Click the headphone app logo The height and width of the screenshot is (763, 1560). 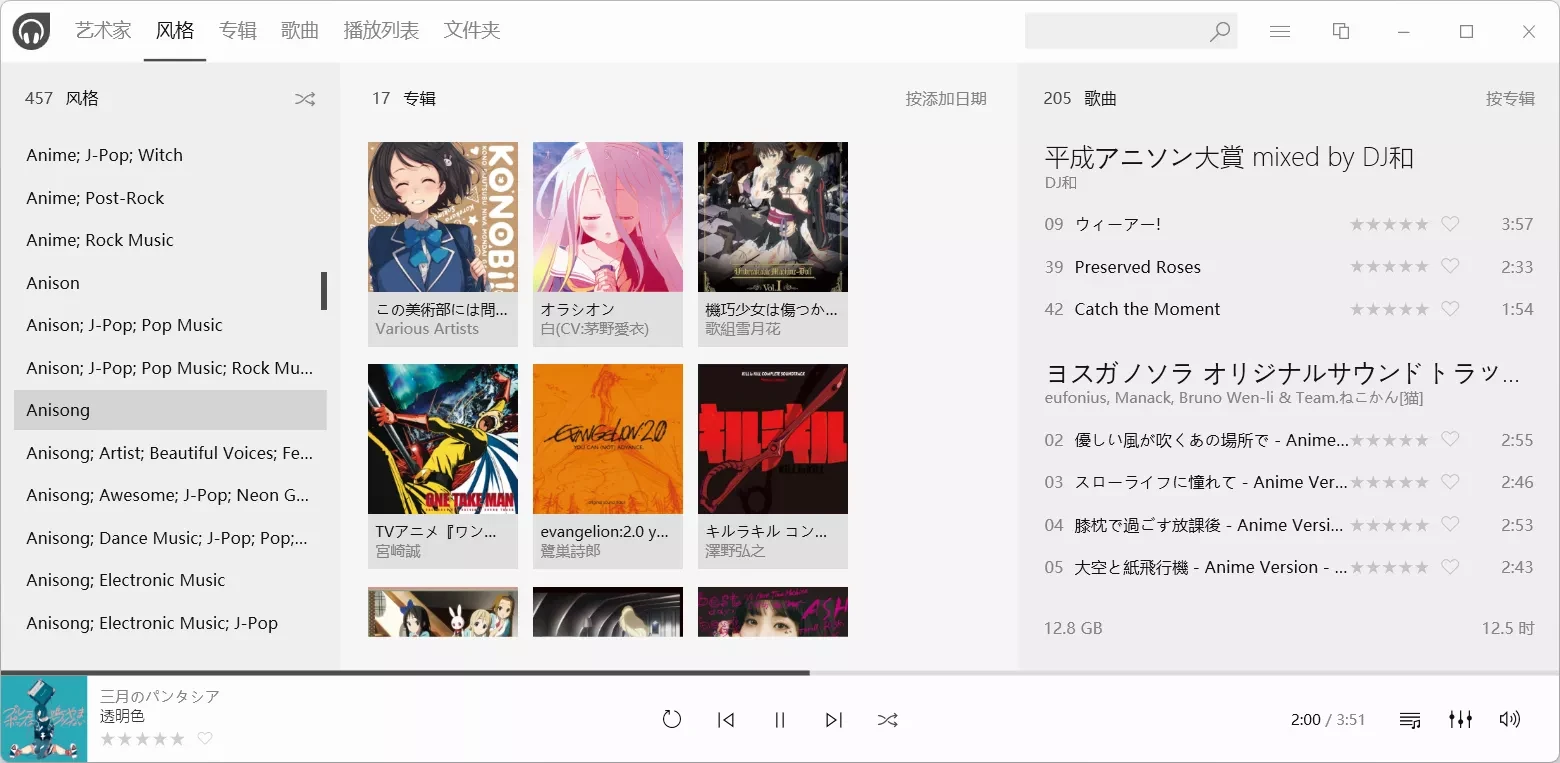(31, 31)
